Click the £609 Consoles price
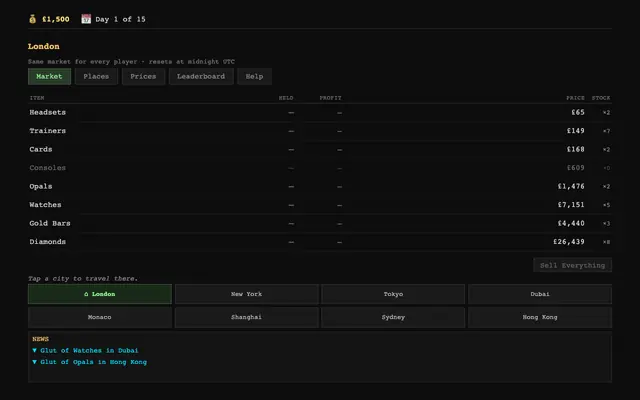This screenshot has width=640, height=400. click(x=576, y=168)
